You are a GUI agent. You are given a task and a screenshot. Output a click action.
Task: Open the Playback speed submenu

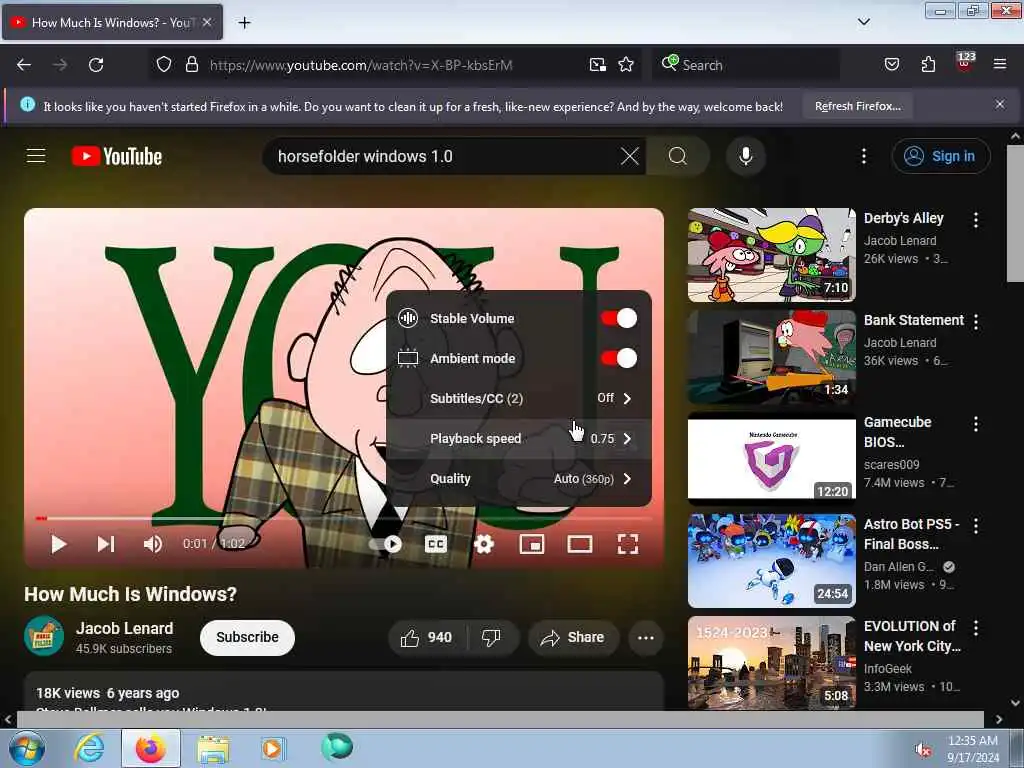click(519, 438)
